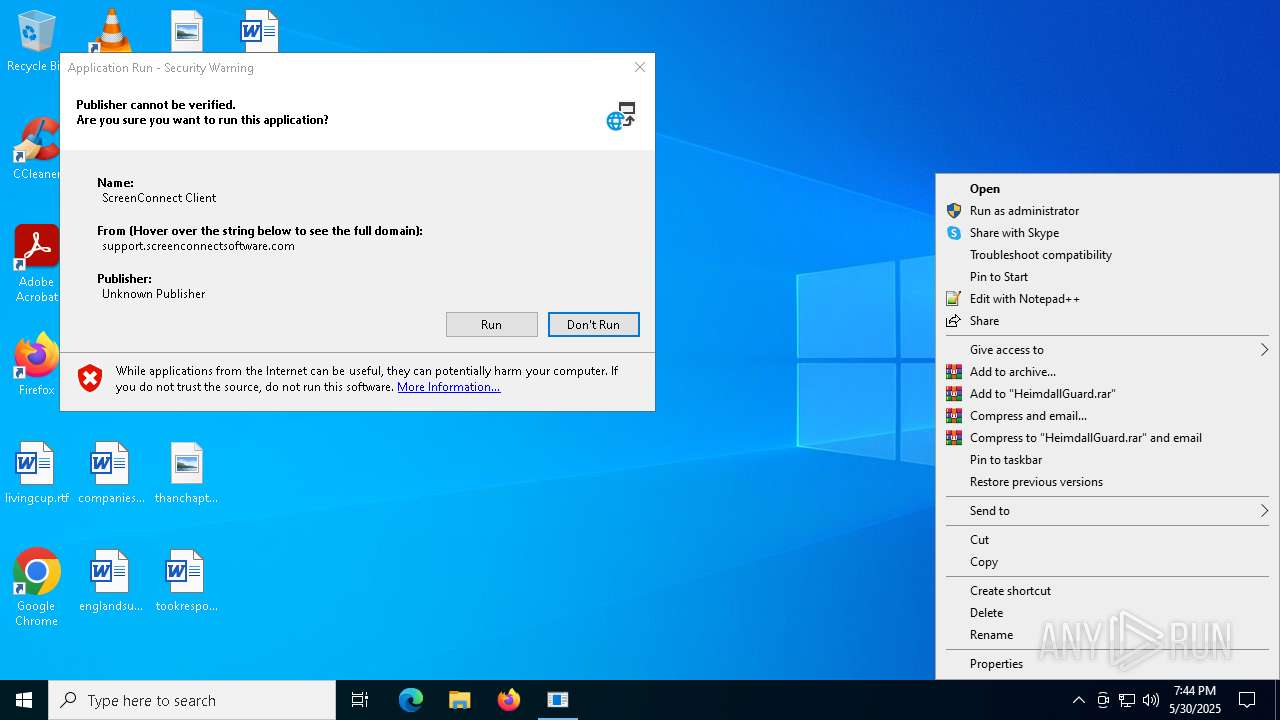Select the tookrespo Word document icon

pyautogui.click(x=186, y=580)
